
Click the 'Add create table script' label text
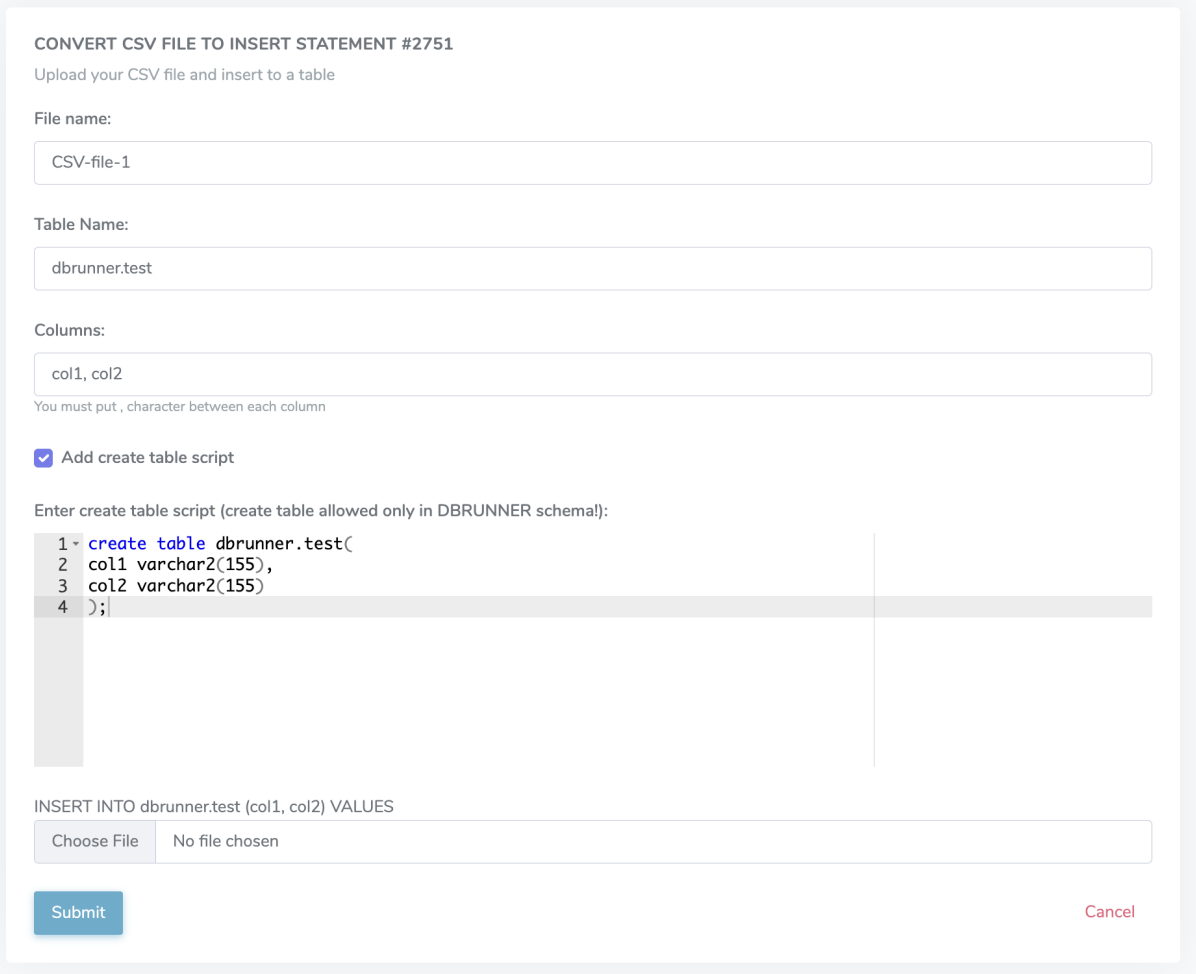[147, 458]
